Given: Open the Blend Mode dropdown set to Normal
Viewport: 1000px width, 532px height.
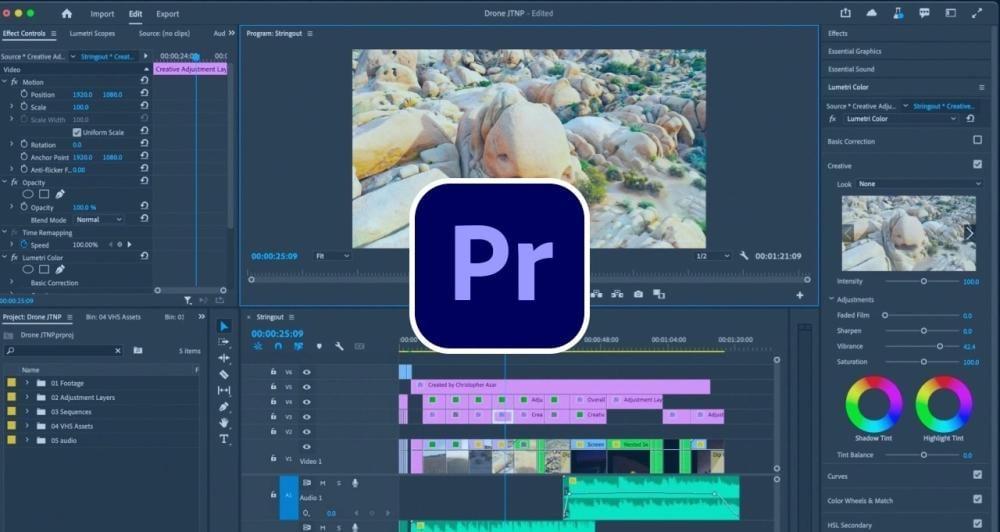Looking at the screenshot, I should [99, 219].
